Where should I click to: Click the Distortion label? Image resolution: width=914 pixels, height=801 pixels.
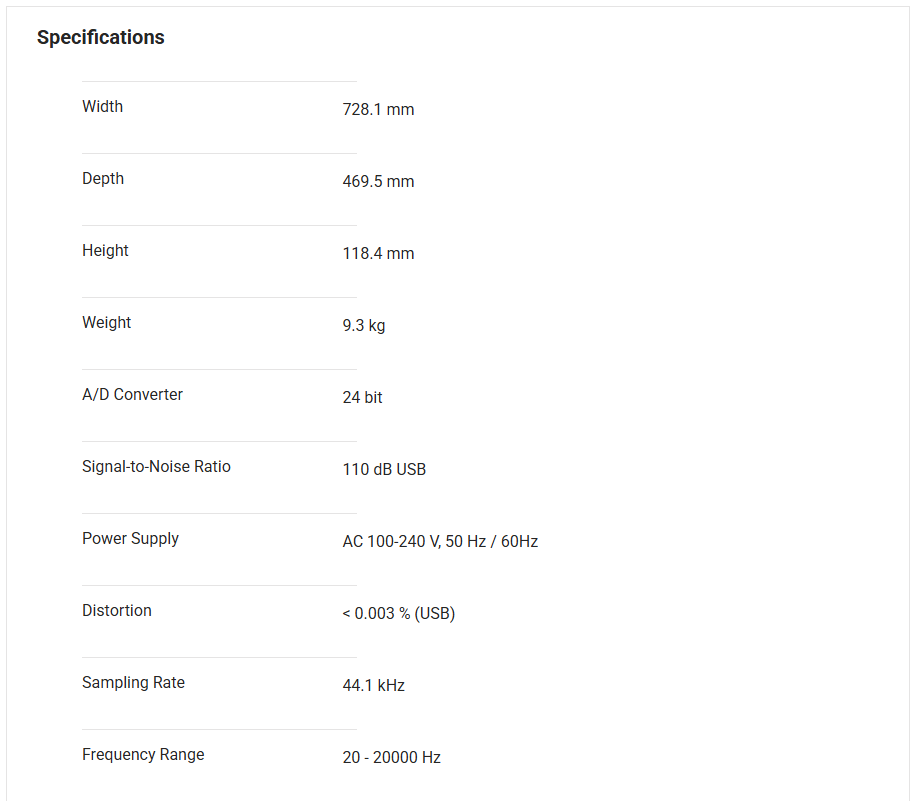pos(117,611)
